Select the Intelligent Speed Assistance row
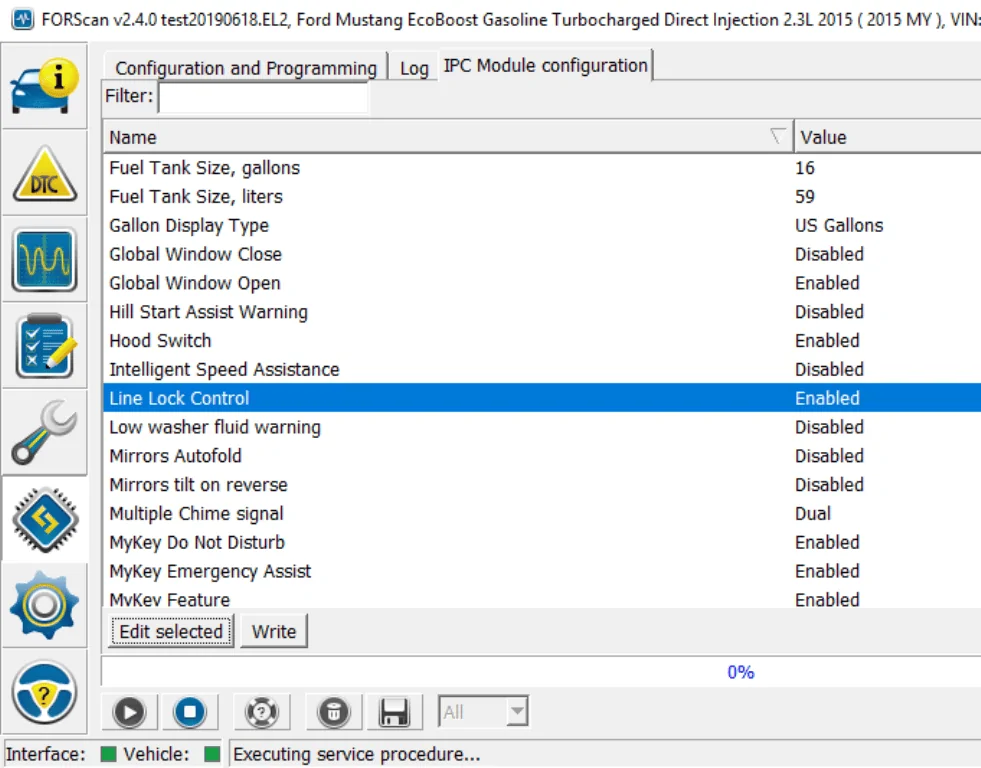 click(542, 369)
